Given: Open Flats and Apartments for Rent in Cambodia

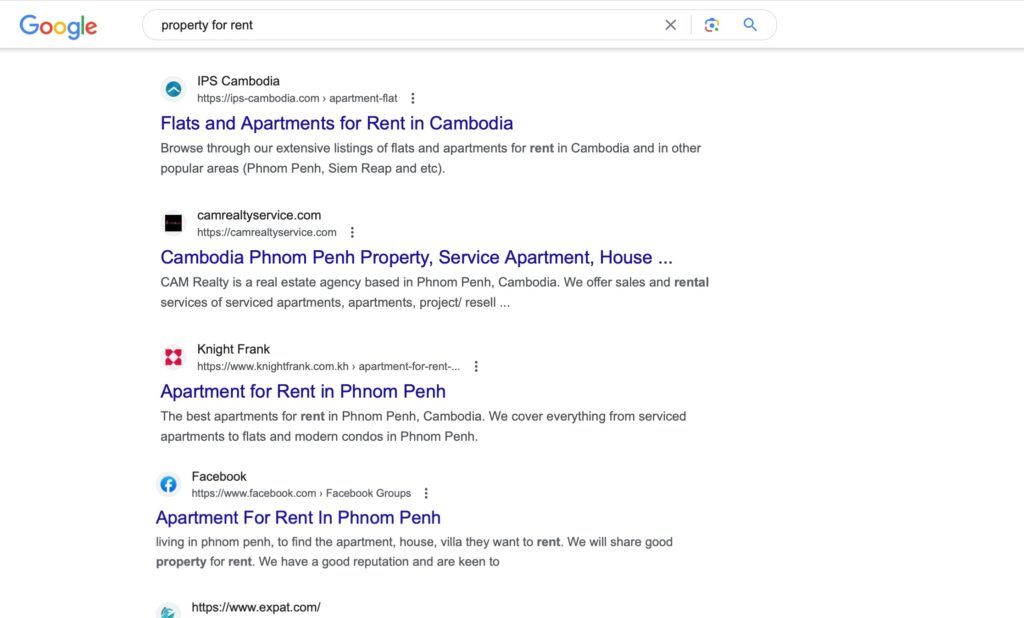Looking at the screenshot, I should click(x=336, y=123).
